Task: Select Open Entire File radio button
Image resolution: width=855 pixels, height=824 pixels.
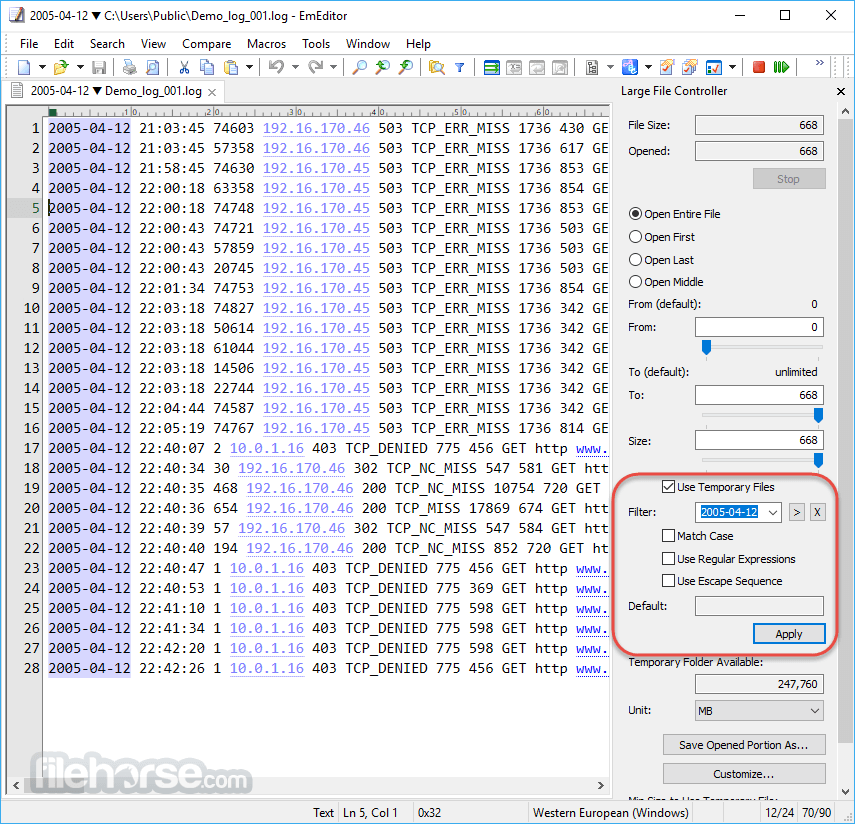Action: coord(635,214)
